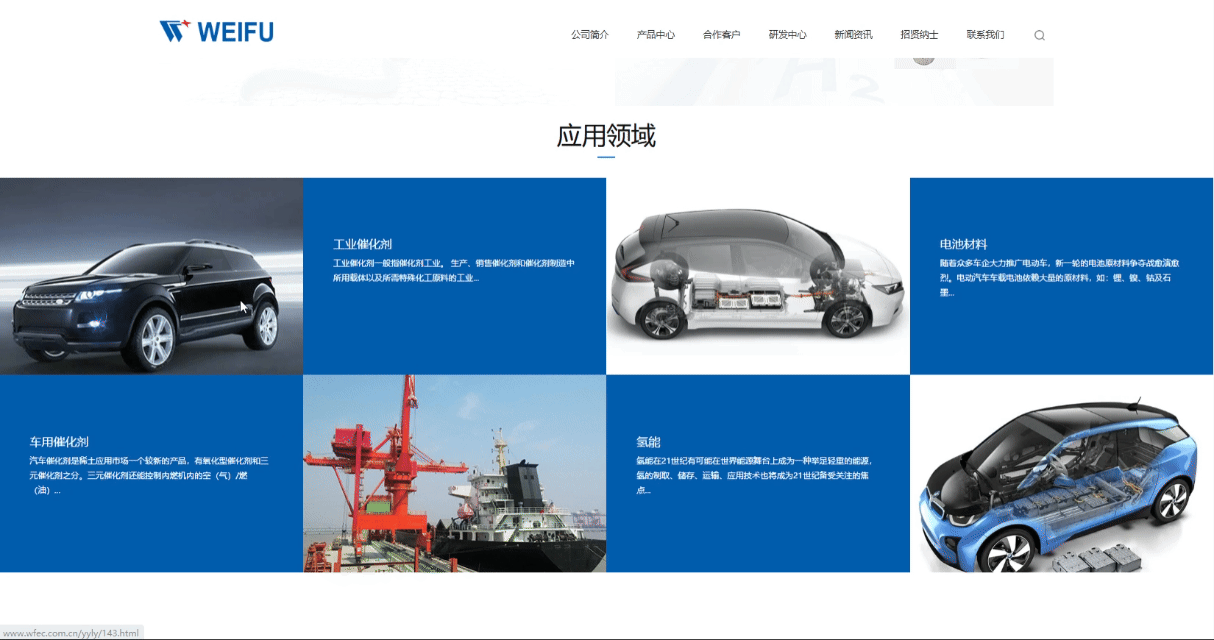
Task: Open the 应用领域 section heading
Action: click(606, 135)
